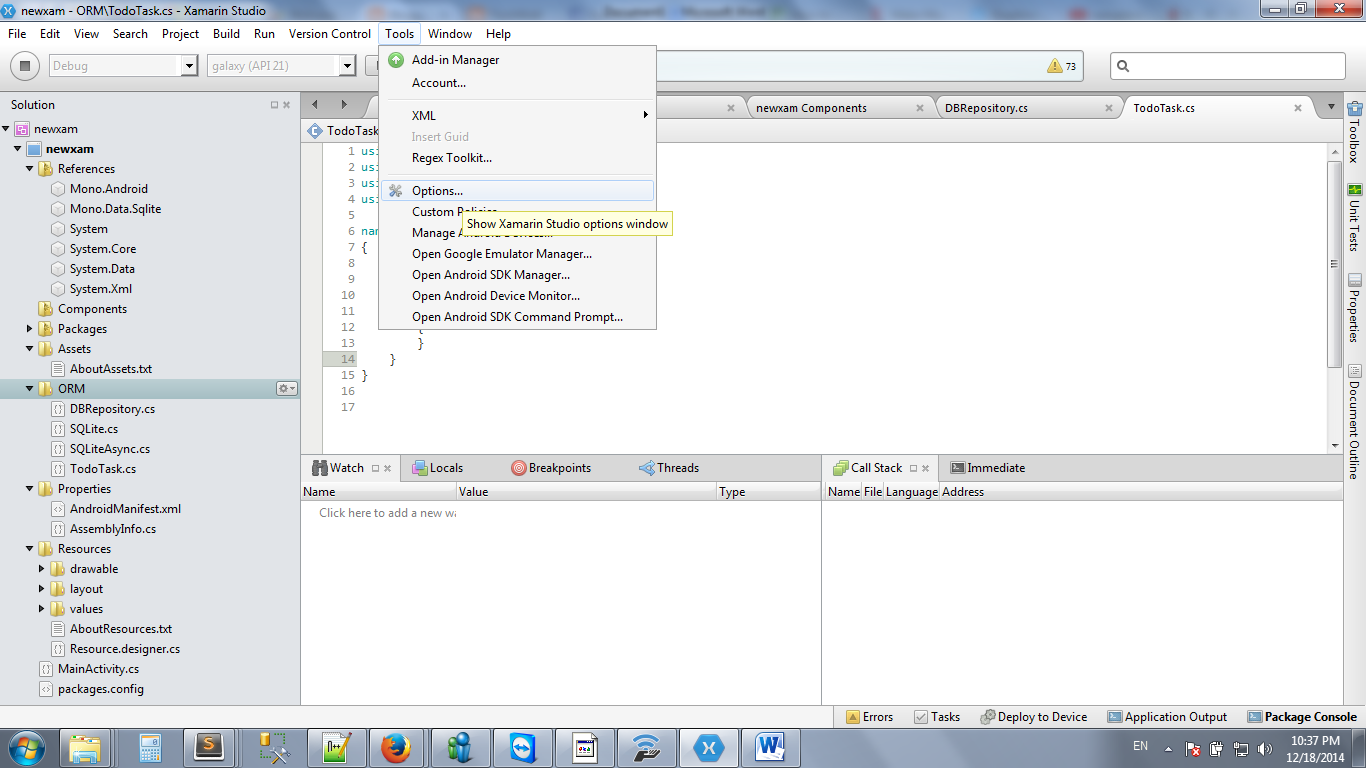The width and height of the screenshot is (1366, 768).
Task: Open the warnings indicator showing 73
Action: [1062, 66]
